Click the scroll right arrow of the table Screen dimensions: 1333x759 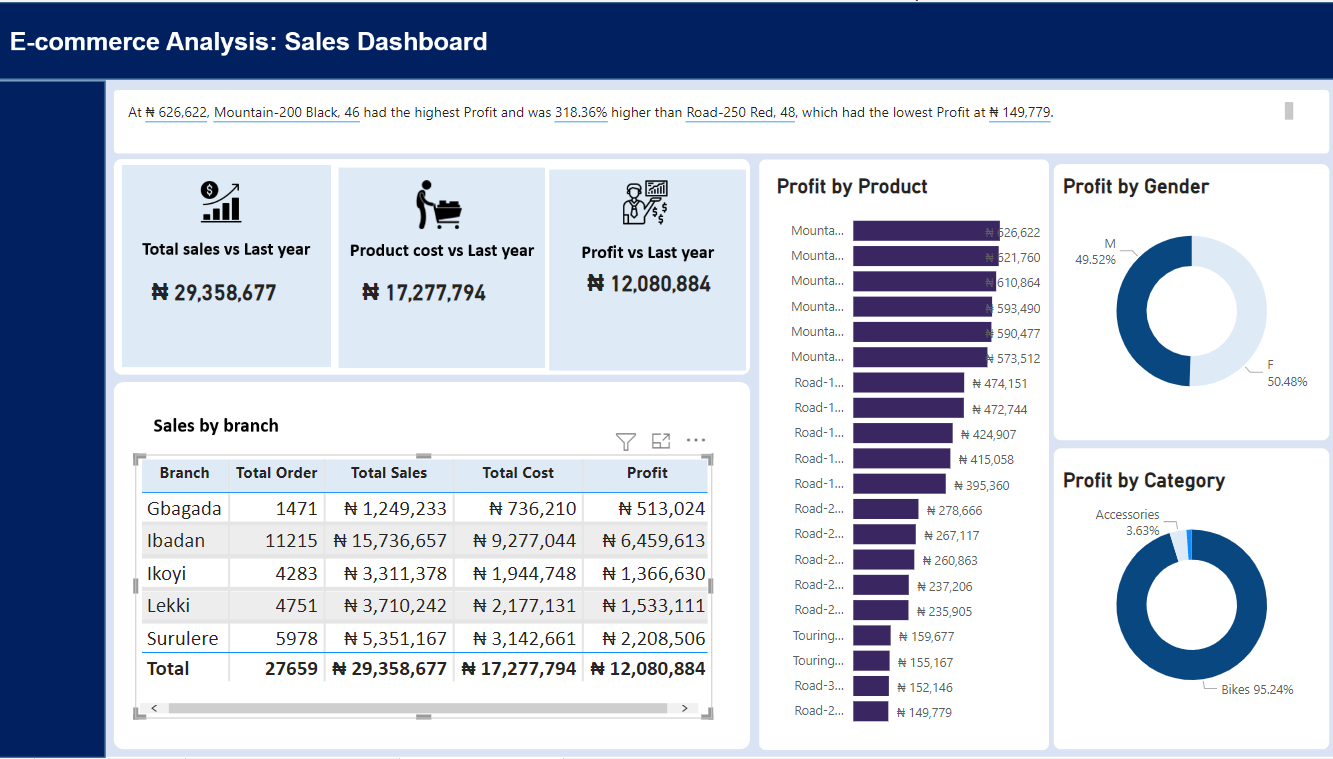pyautogui.click(x=684, y=708)
